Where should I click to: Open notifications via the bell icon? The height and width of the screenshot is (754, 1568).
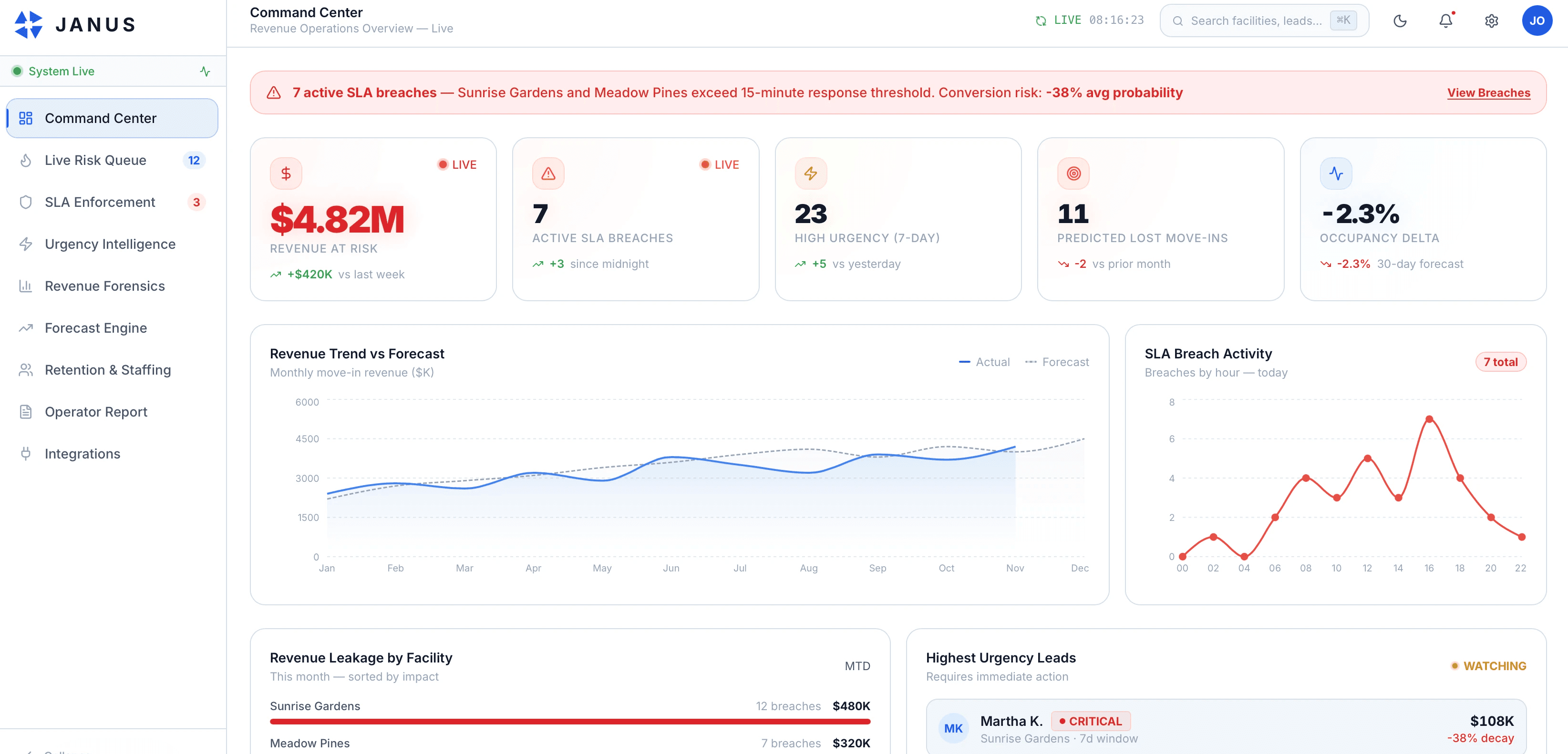point(1445,20)
